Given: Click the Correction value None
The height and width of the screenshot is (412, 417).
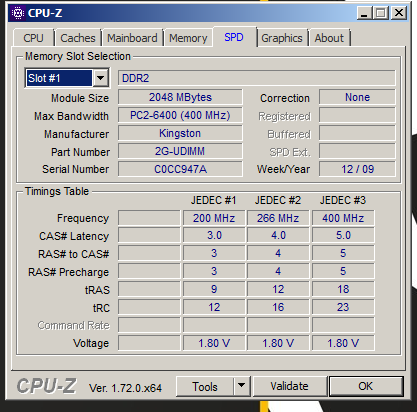Looking at the screenshot, I should (357, 97).
